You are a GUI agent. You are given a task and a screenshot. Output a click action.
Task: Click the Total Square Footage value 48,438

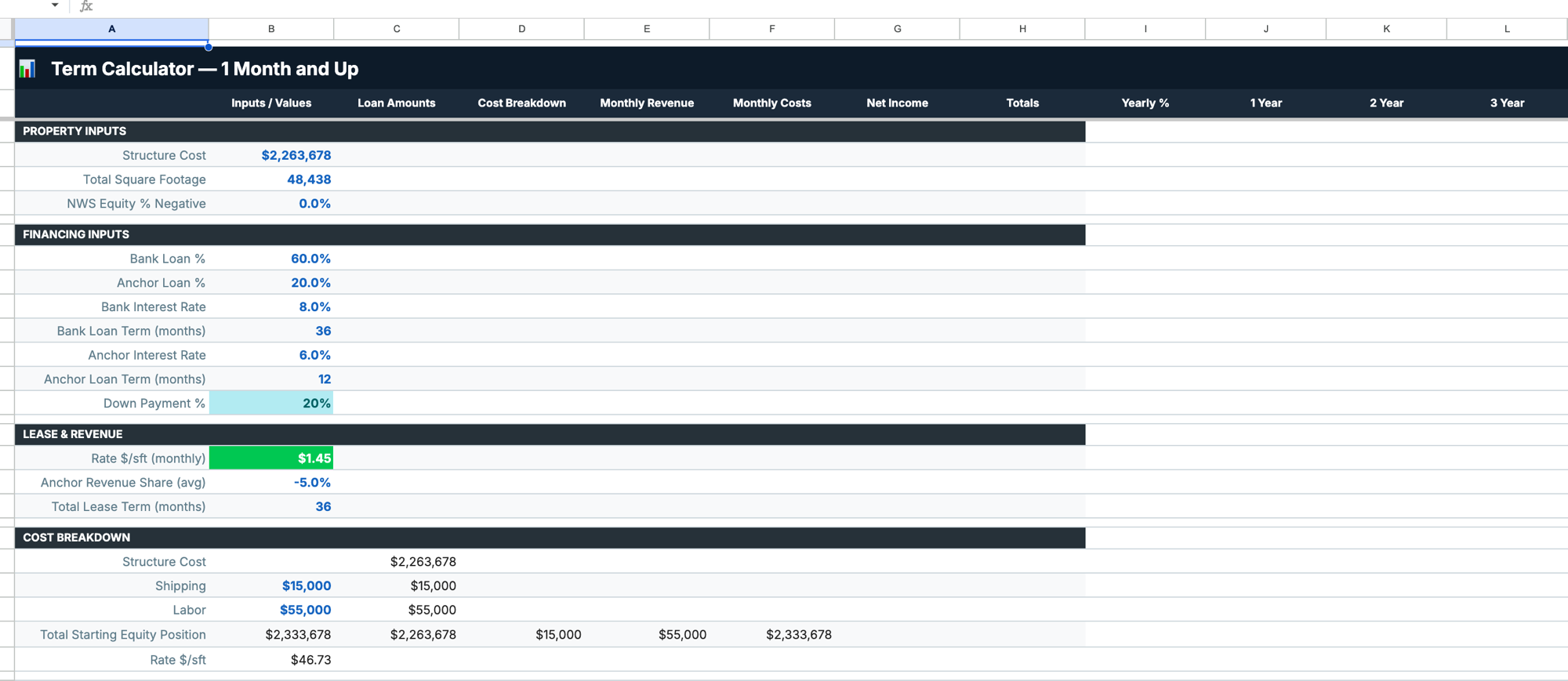tap(309, 179)
